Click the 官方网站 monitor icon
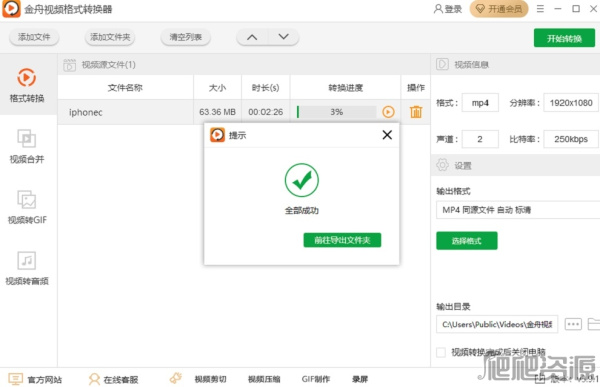Viewport: 600px width, 387px height. click(15, 379)
